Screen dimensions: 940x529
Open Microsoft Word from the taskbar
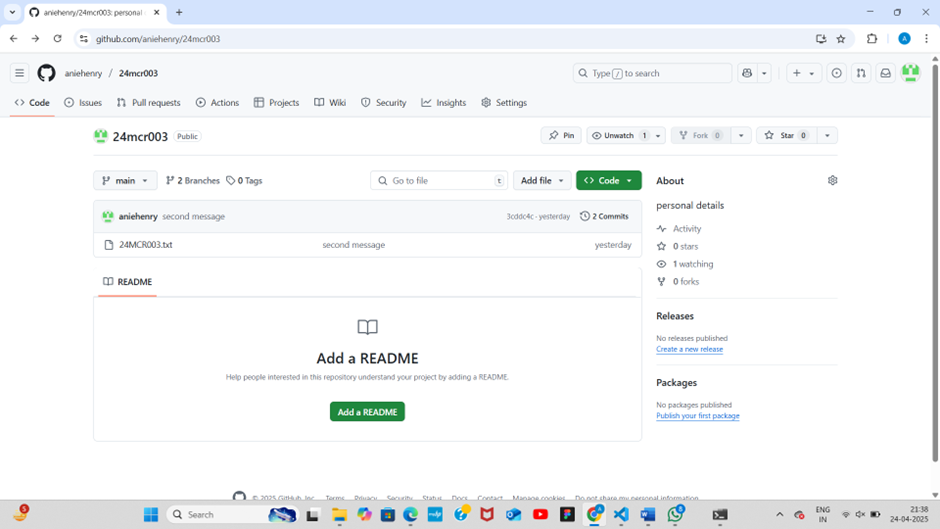647,515
